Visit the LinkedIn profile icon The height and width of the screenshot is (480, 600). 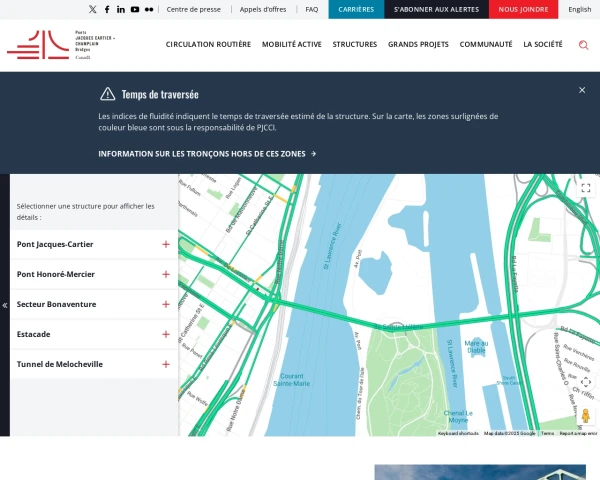click(x=121, y=9)
